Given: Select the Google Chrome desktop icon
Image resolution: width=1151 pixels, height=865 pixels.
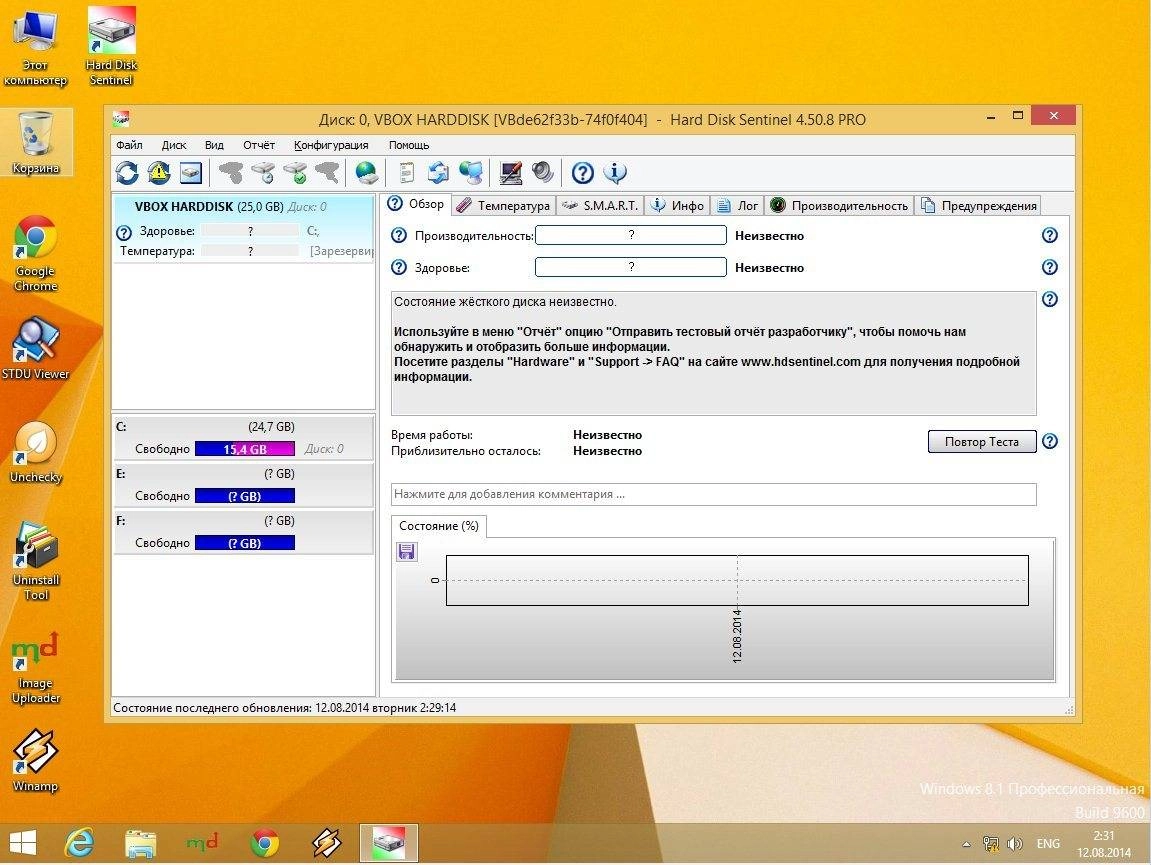Looking at the screenshot, I should (35, 253).
